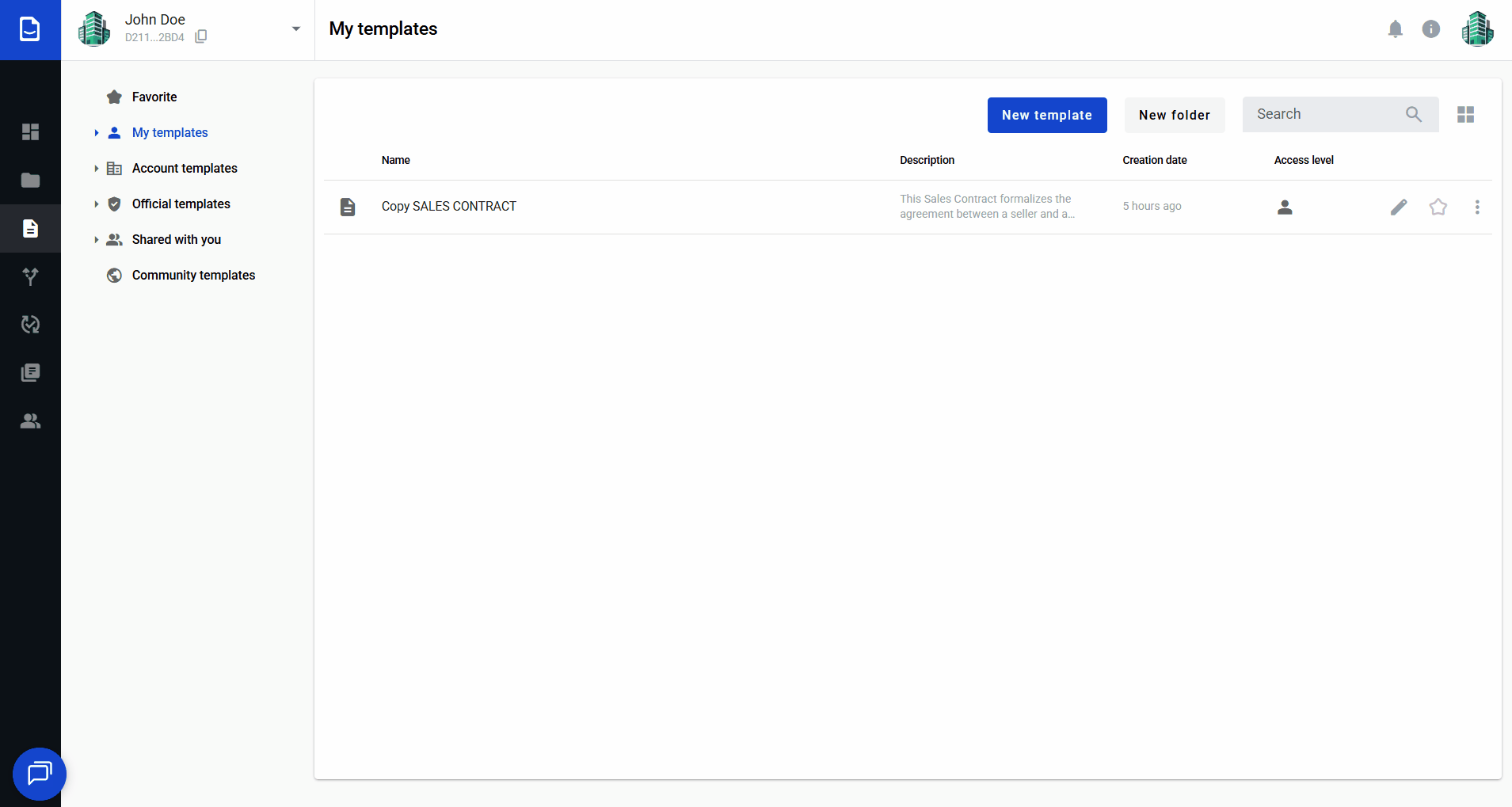This screenshot has width=1512, height=807.
Task: Copy the account ID D211...2BD4
Action: tap(201, 36)
